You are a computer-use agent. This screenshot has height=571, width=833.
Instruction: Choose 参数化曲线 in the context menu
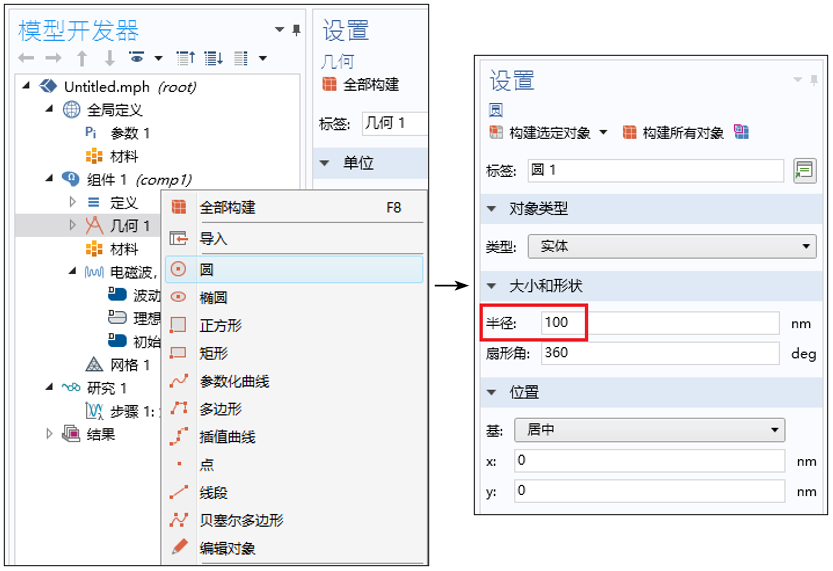pos(294,381)
